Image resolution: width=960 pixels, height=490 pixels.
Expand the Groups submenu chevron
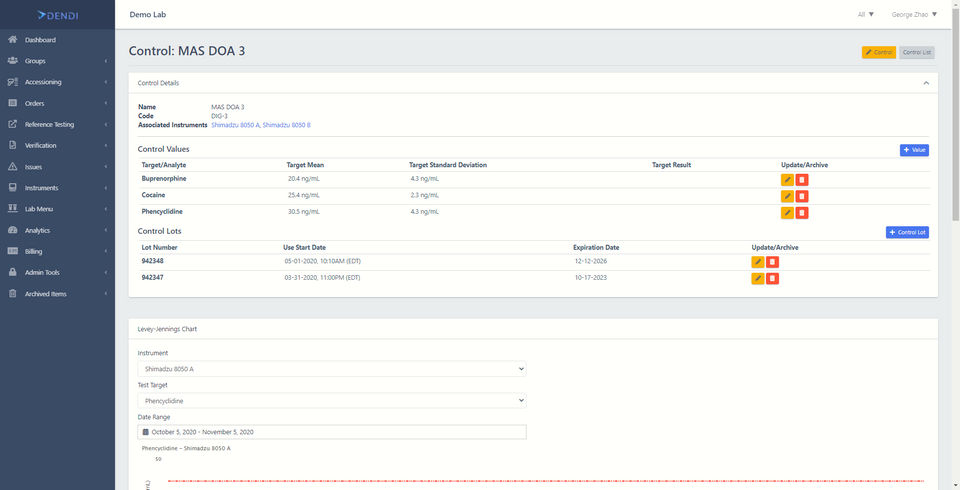(x=106, y=61)
